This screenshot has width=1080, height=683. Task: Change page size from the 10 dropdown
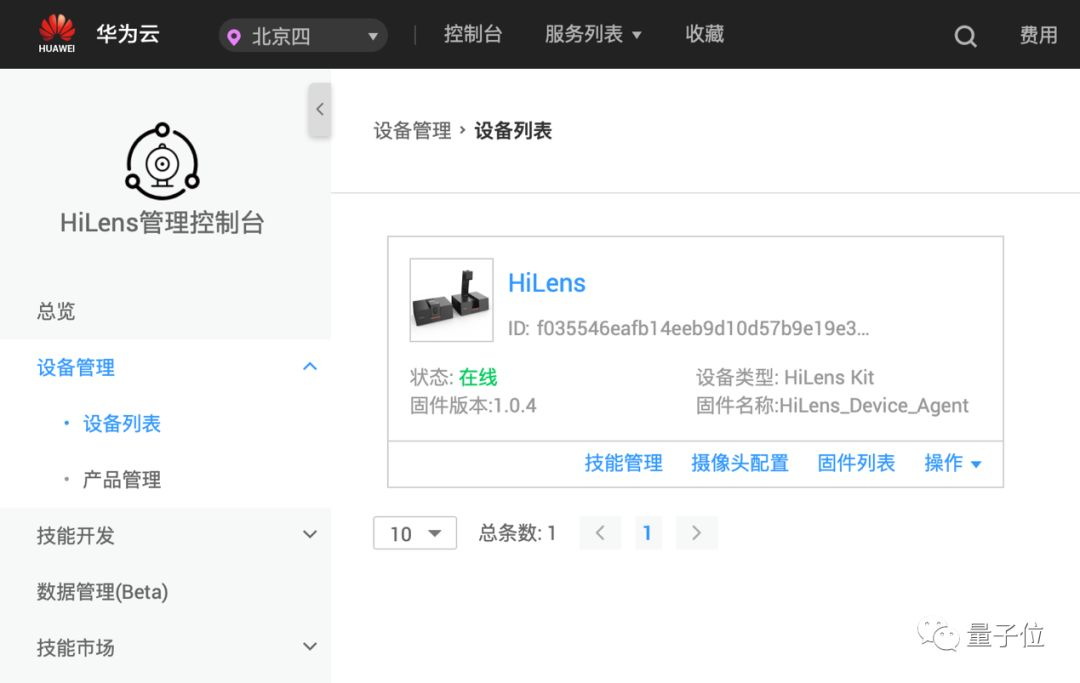pyautogui.click(x=415, y=533)
